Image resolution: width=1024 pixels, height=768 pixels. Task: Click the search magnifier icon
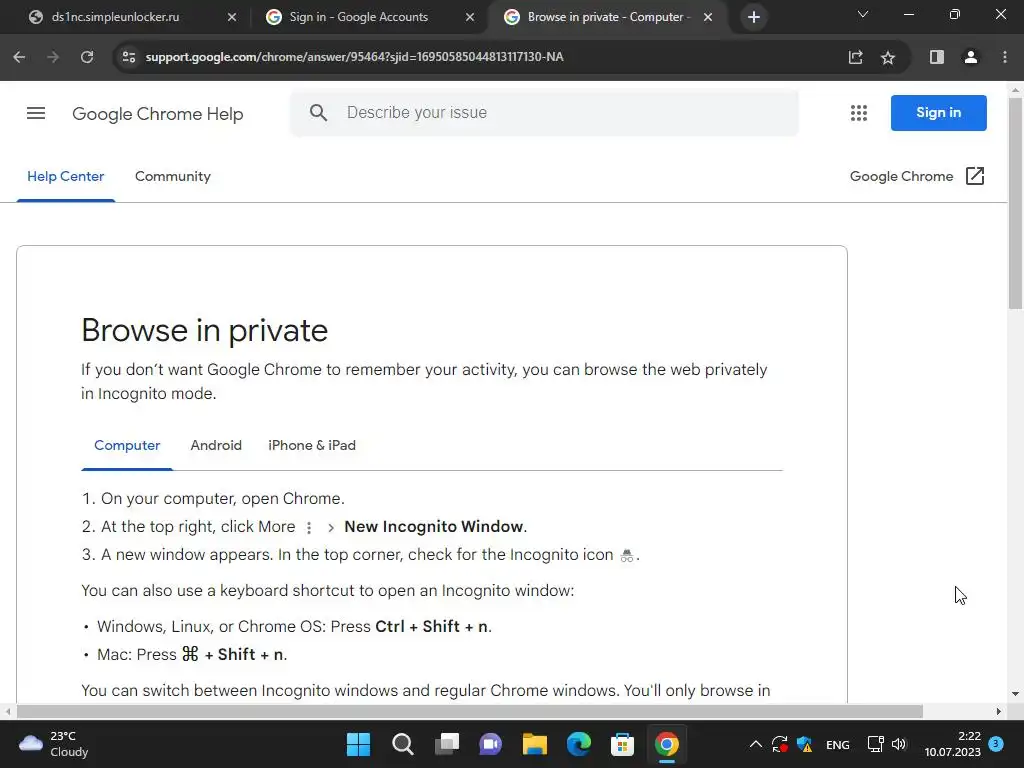pyautogui.click(x=318, y=112)
